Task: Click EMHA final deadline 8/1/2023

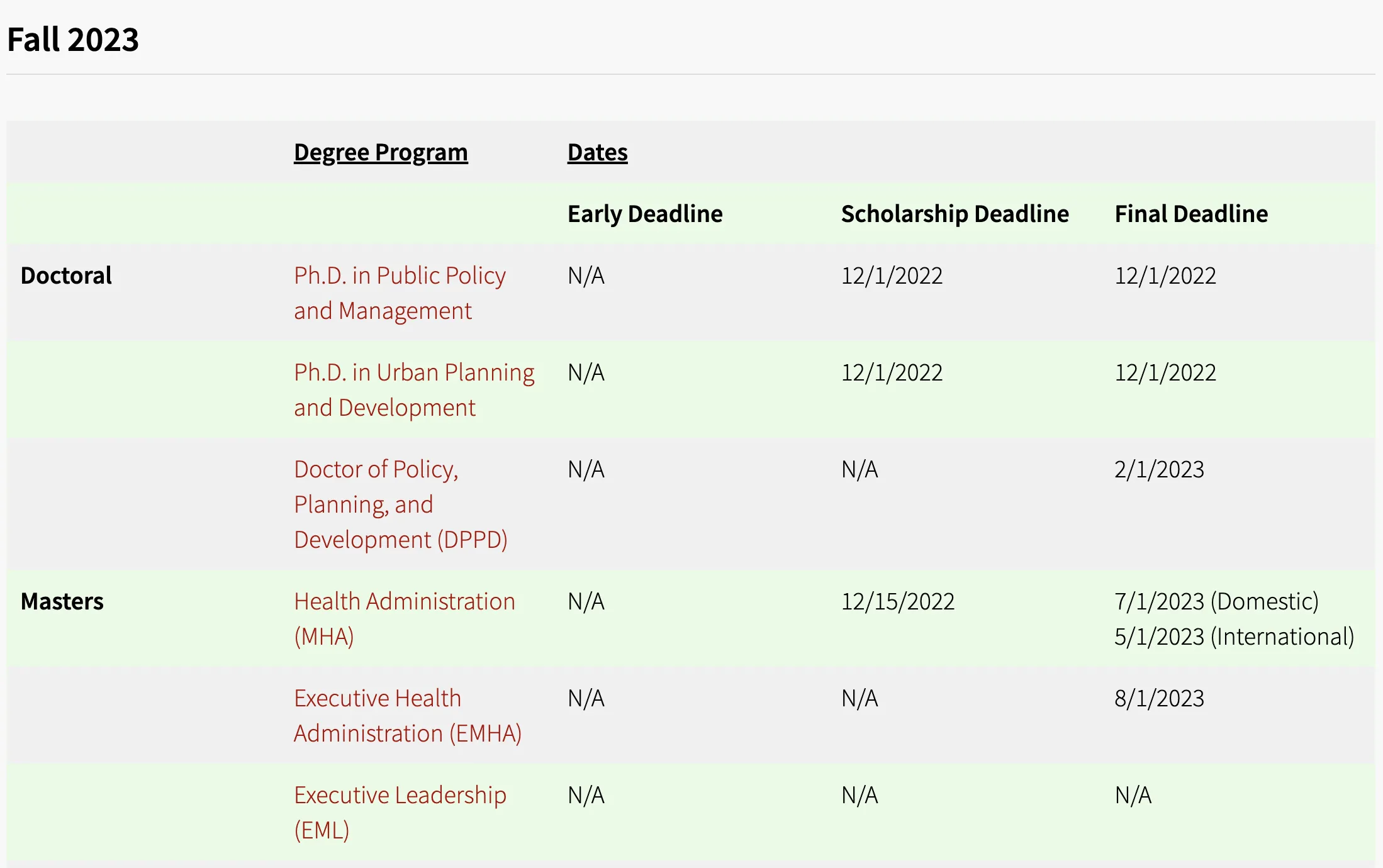Action: point(1159,698)
